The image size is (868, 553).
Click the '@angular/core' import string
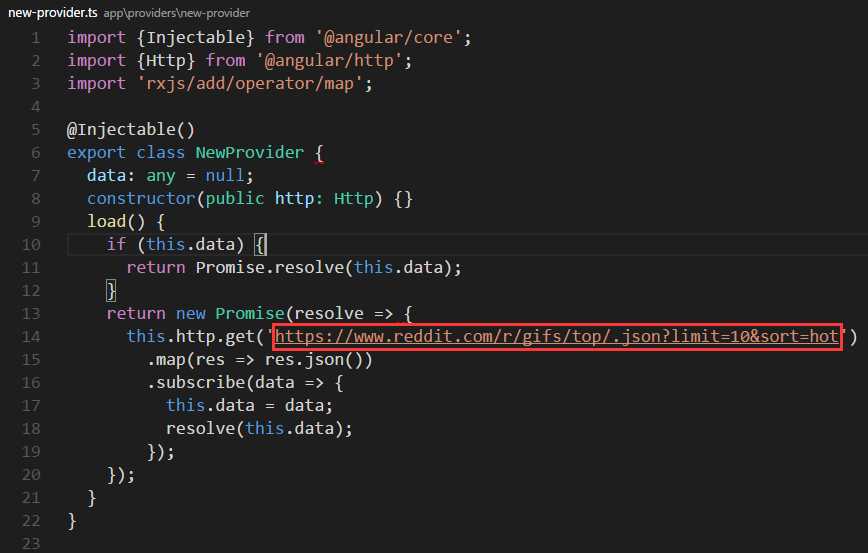(x=388, y=38)
